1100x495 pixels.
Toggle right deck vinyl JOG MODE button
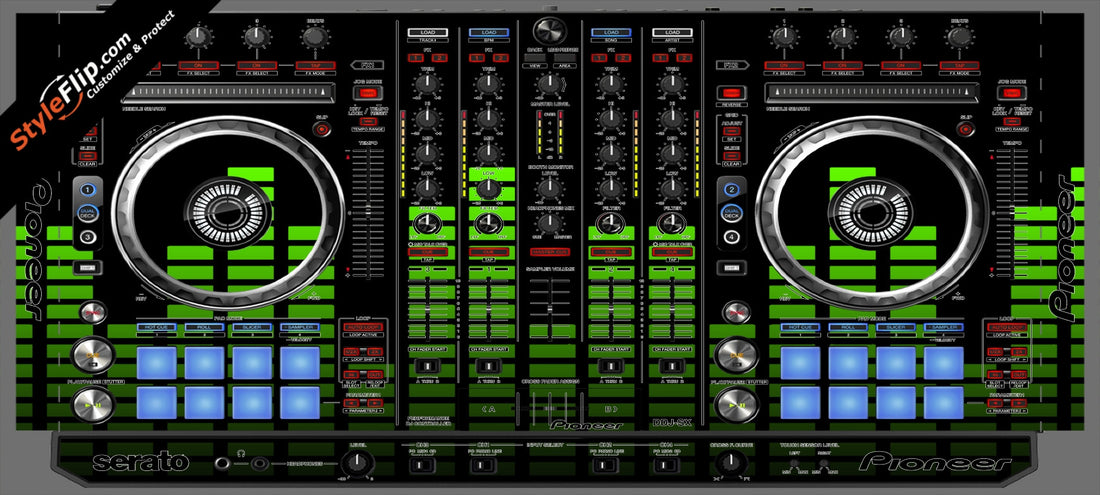pyautogui.click(x=1010, y=93)
